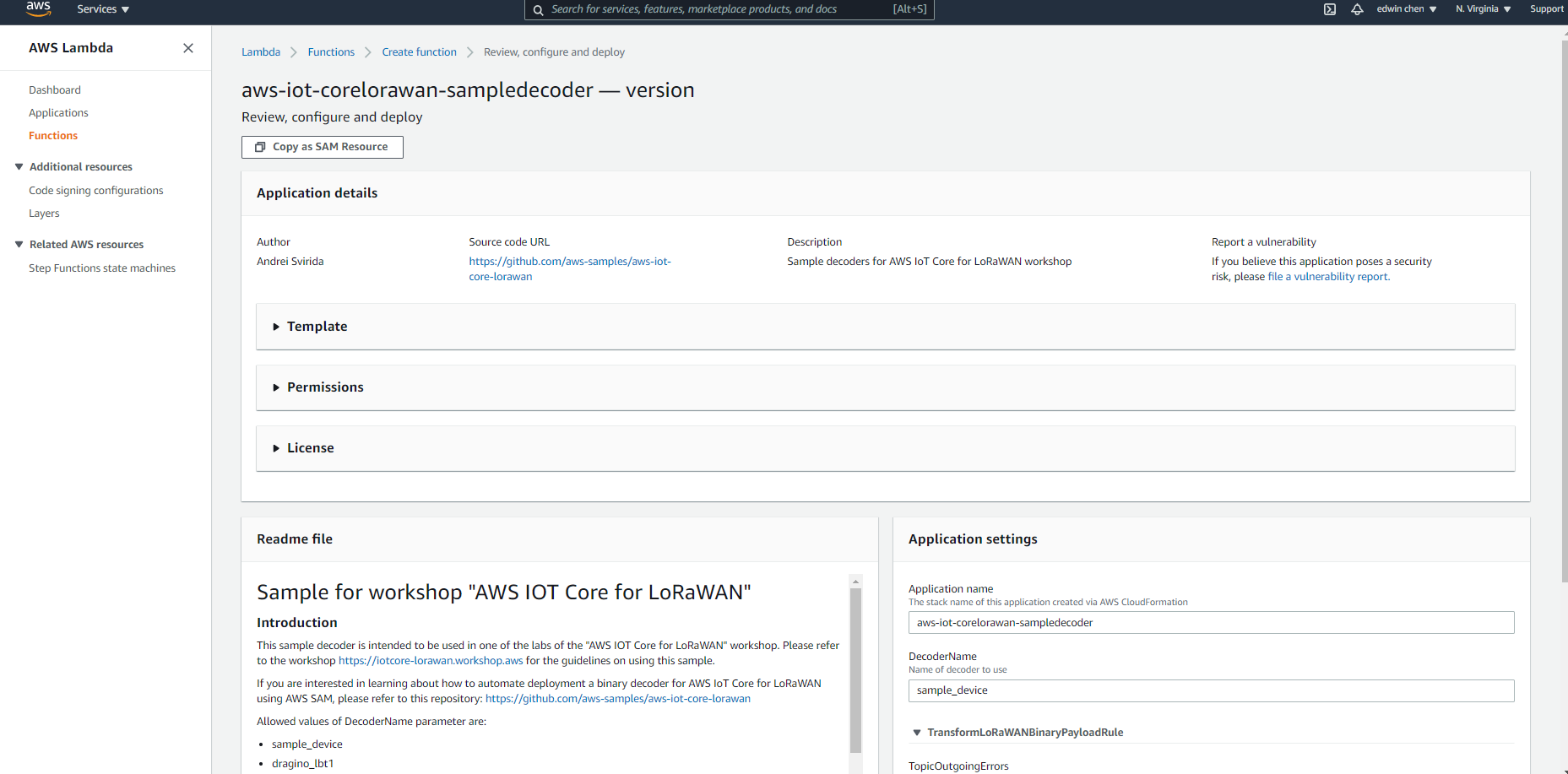Image resolution: width=1568 pixels, height=774 pixels.
Task: Open the edwin chen account menu
Action: pyautogui.click(x=1407, y=9)
